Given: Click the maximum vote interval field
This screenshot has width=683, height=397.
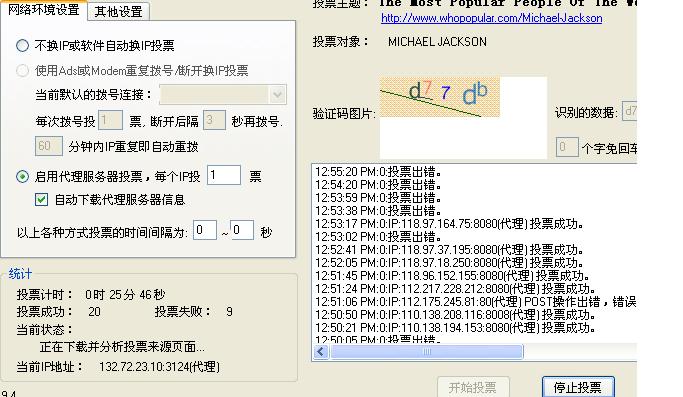Looking at the screenshot, I should coord(242,230).
